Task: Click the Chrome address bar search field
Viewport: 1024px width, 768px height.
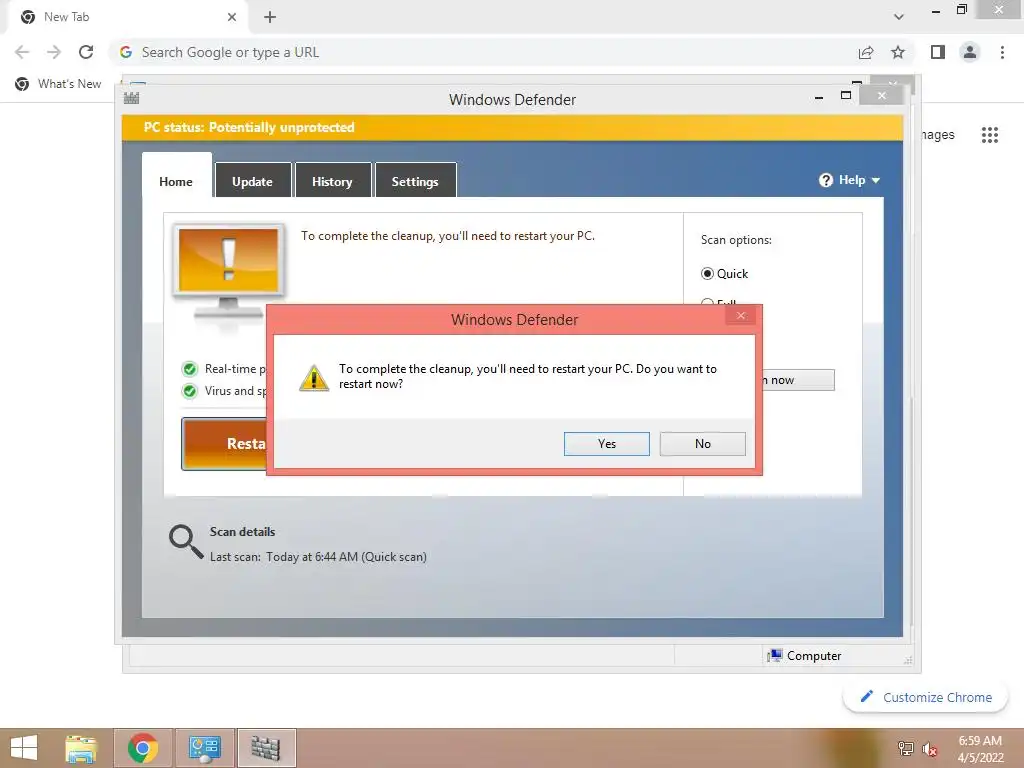Action: [483, 52]
